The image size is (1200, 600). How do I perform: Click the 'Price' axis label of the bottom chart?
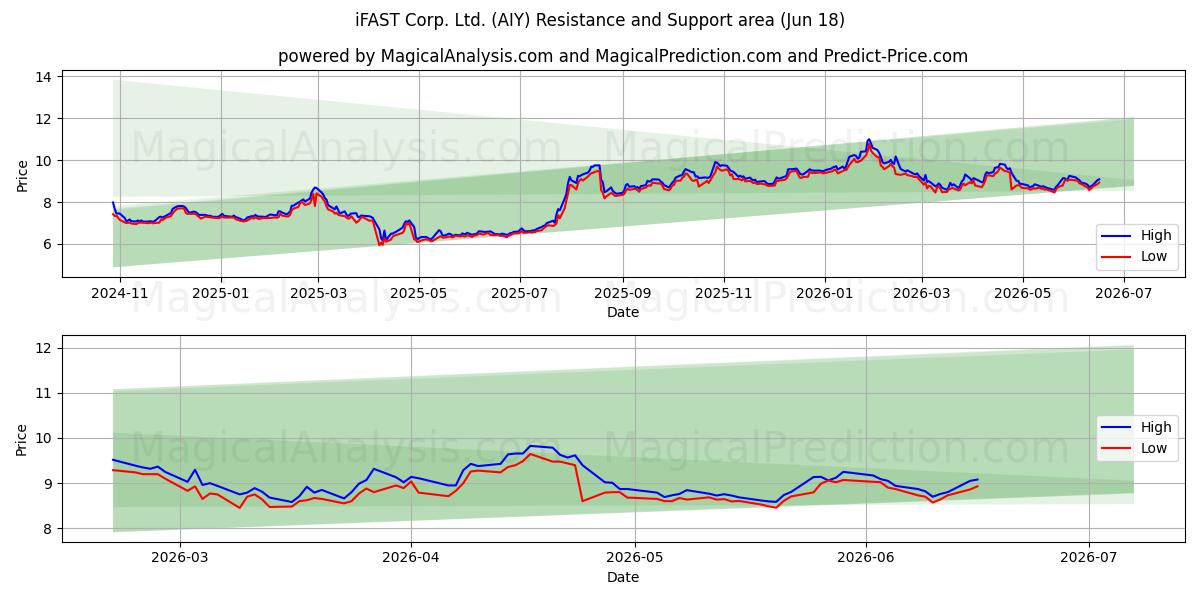[22, 440]
